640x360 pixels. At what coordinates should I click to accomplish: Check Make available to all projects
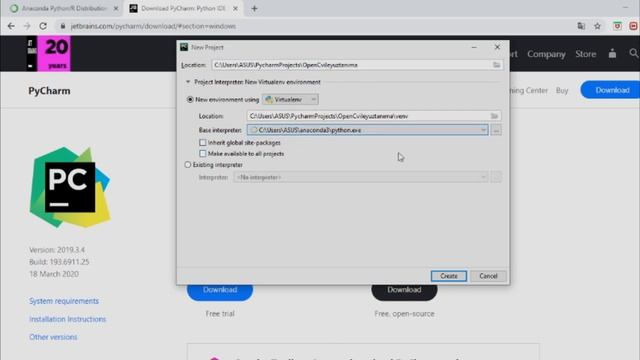[x=202, y=153]
